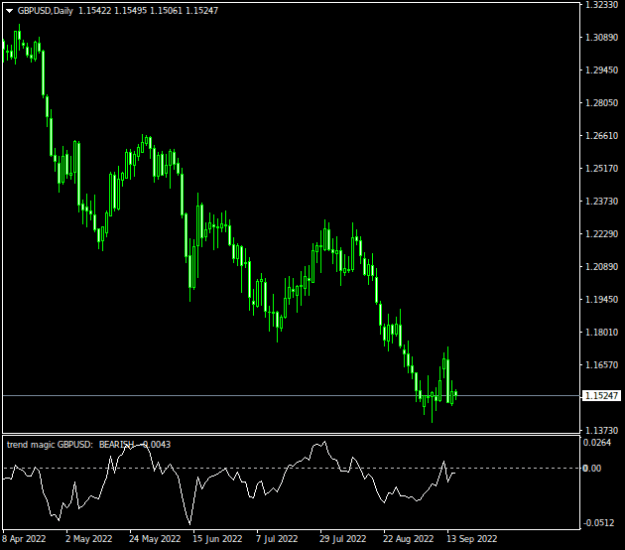Click the 7 Jul 2022 date label

click(277, 539)
